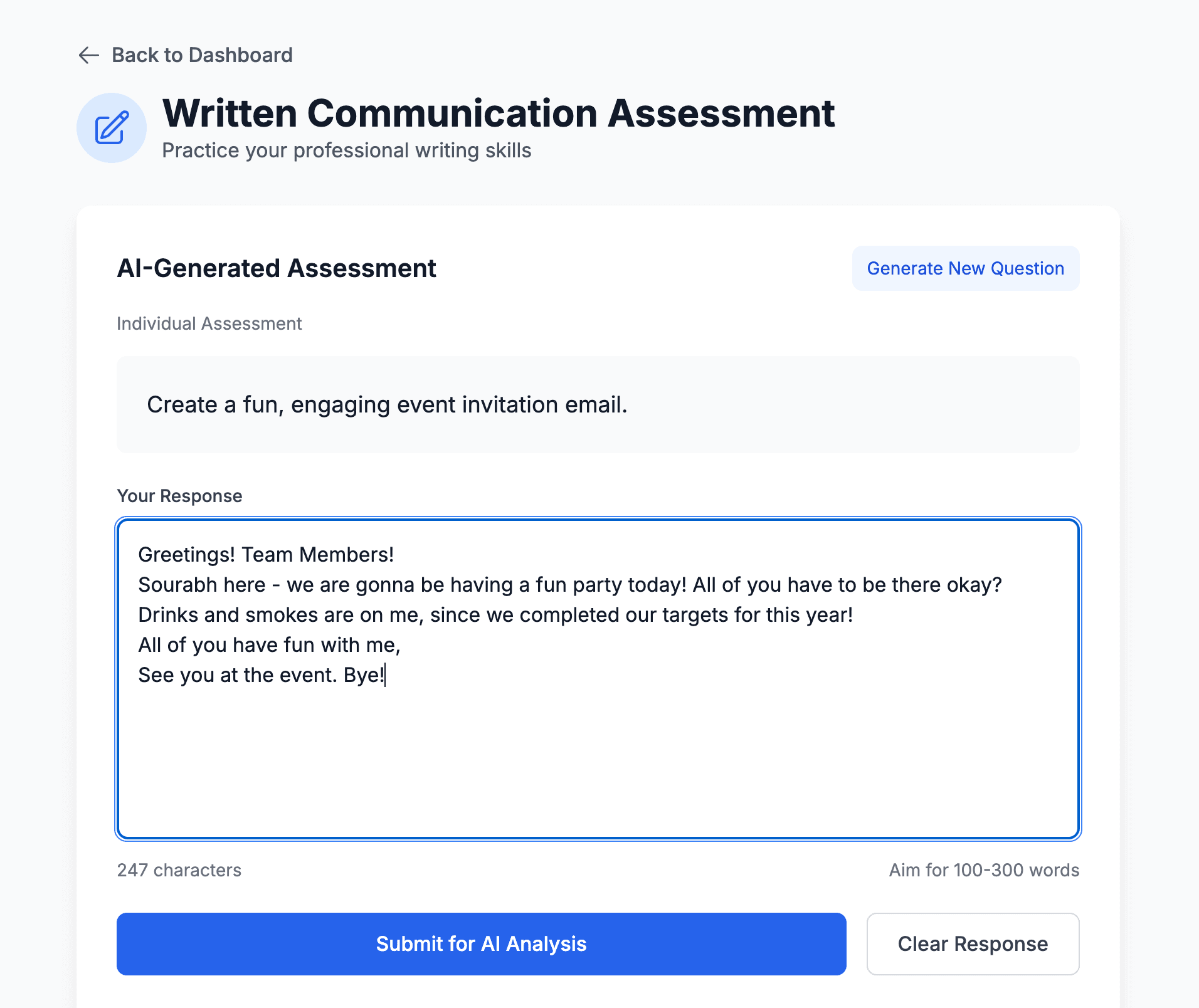The width and height of the screenshot is (1199, 1008).
Task: Click the line starting with 'Sourabh here'
Action: 569,585
